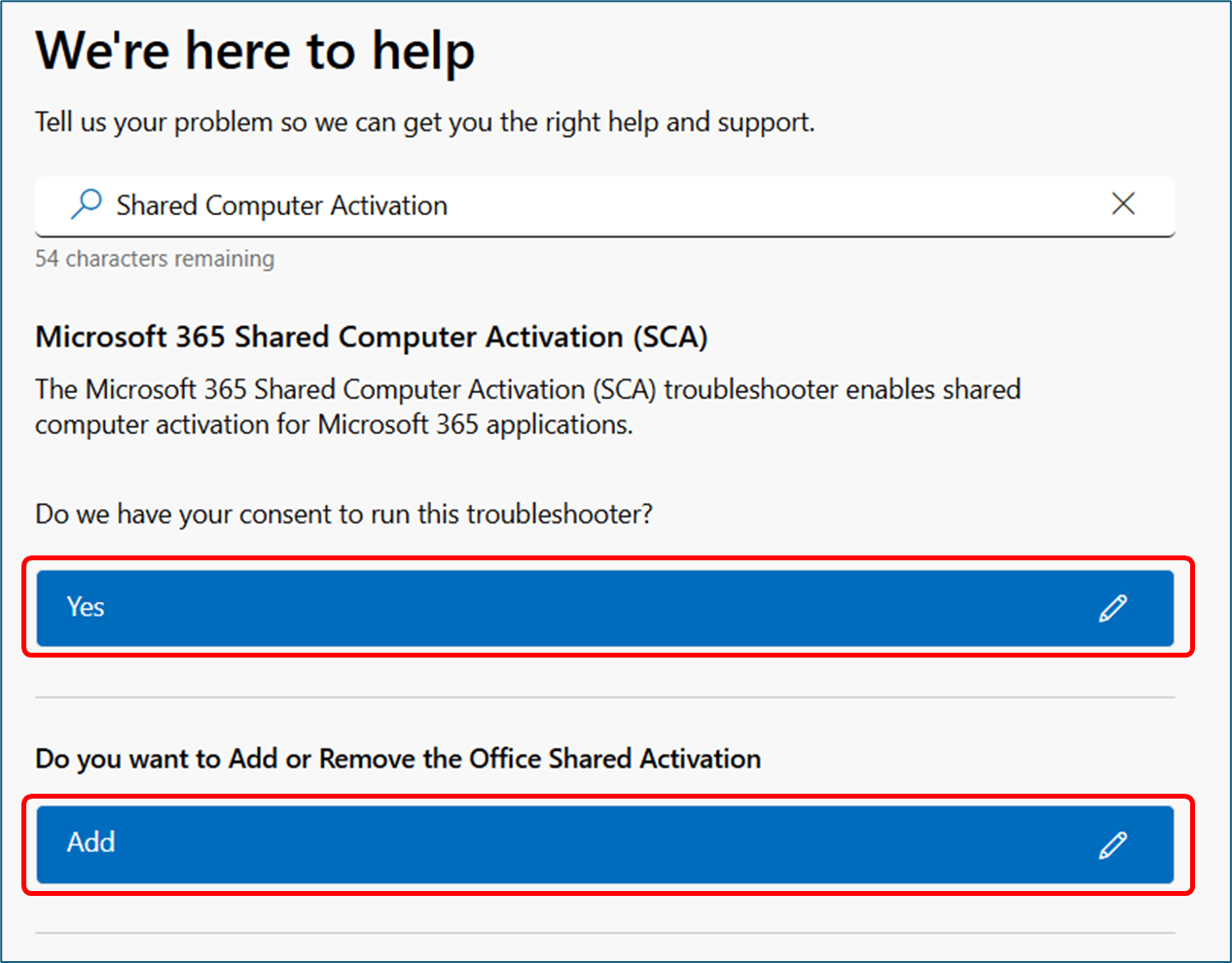This screenshot has width=1232, height=963.
Task: Click the SCA troubleshooter description paragraph
Action: click(x=527, y=407)
